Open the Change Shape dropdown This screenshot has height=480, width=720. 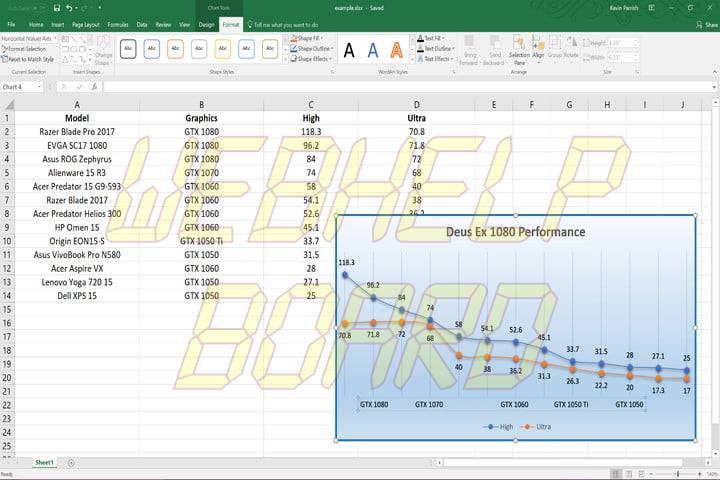tap(103, 52)
